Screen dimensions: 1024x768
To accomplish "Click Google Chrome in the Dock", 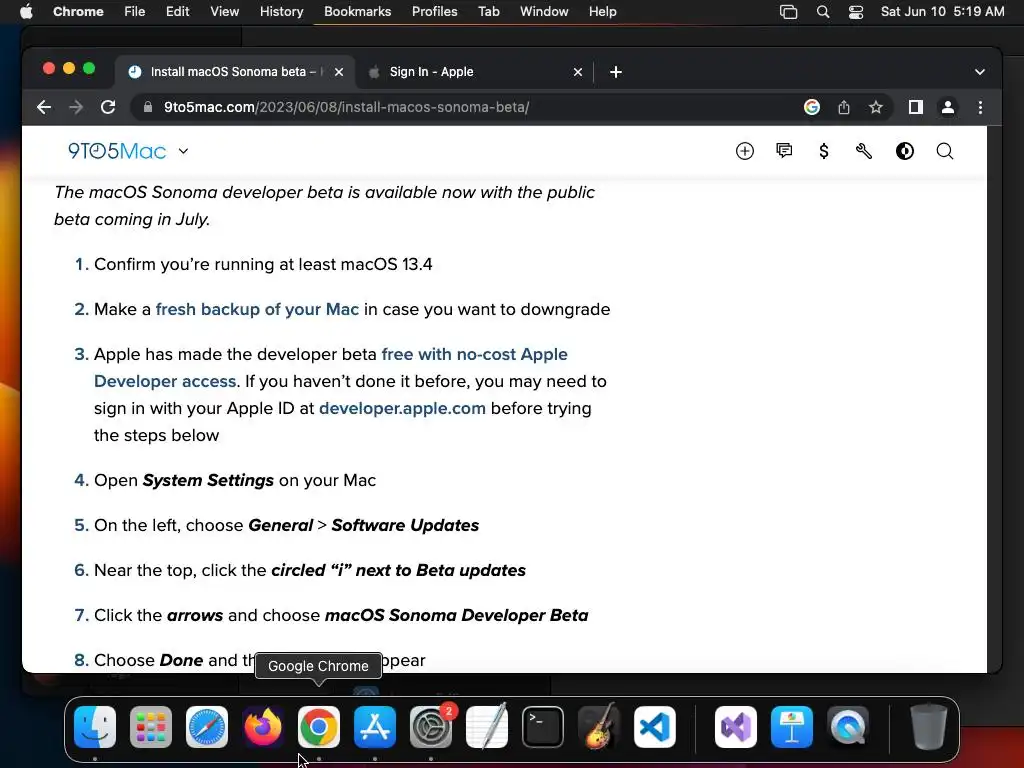I will [319, 727].
